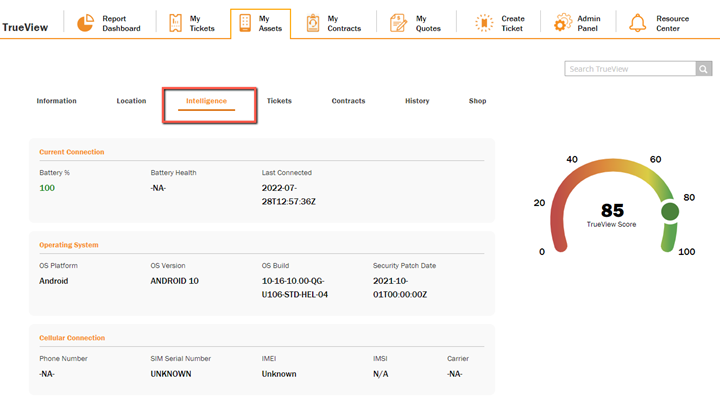The width and height of the screenshot is (720, 399).
Task: Click the OS Build value text
Action: [295, 288]
